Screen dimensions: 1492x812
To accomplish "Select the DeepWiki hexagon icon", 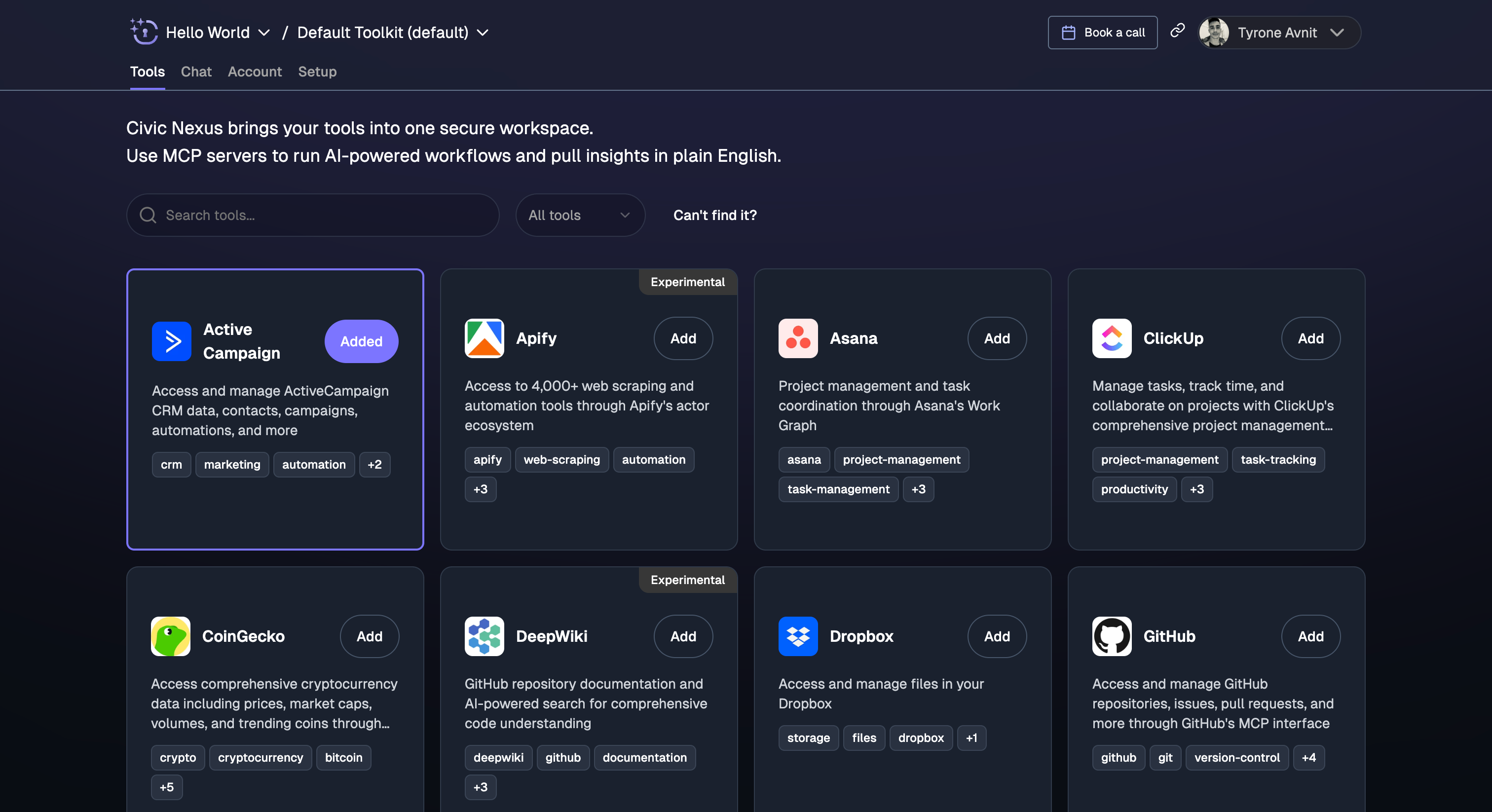I will (484, 636).
